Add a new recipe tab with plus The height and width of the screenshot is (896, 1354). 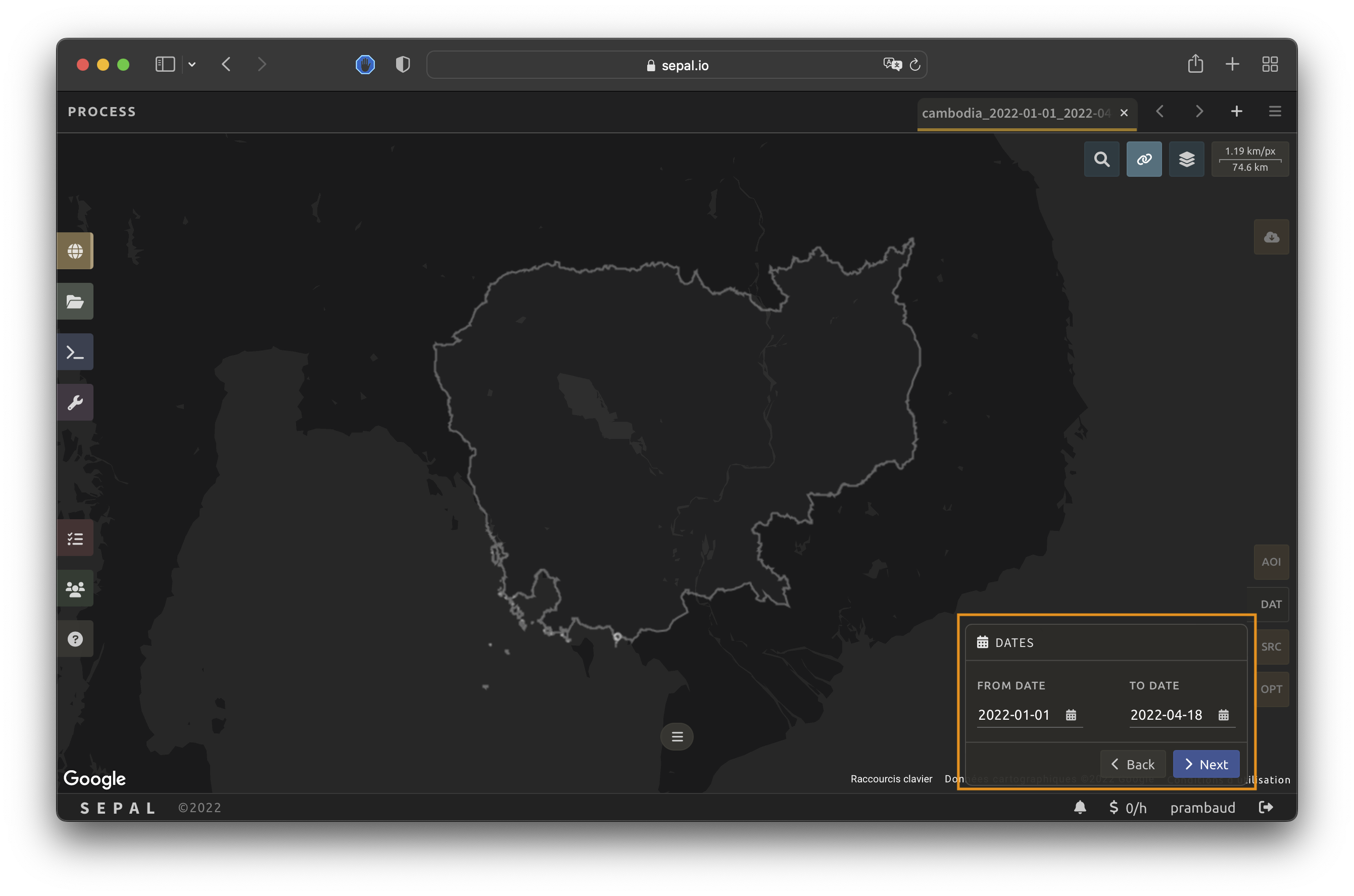point(1236,112)
